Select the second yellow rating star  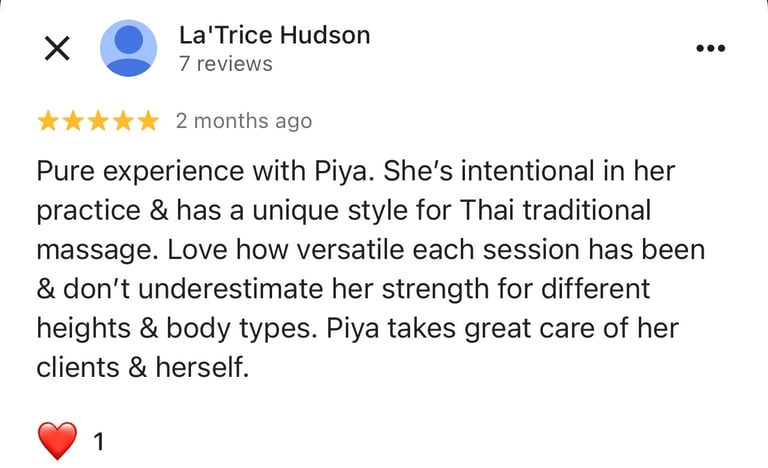pyautogui.click(x=73, y=121)
